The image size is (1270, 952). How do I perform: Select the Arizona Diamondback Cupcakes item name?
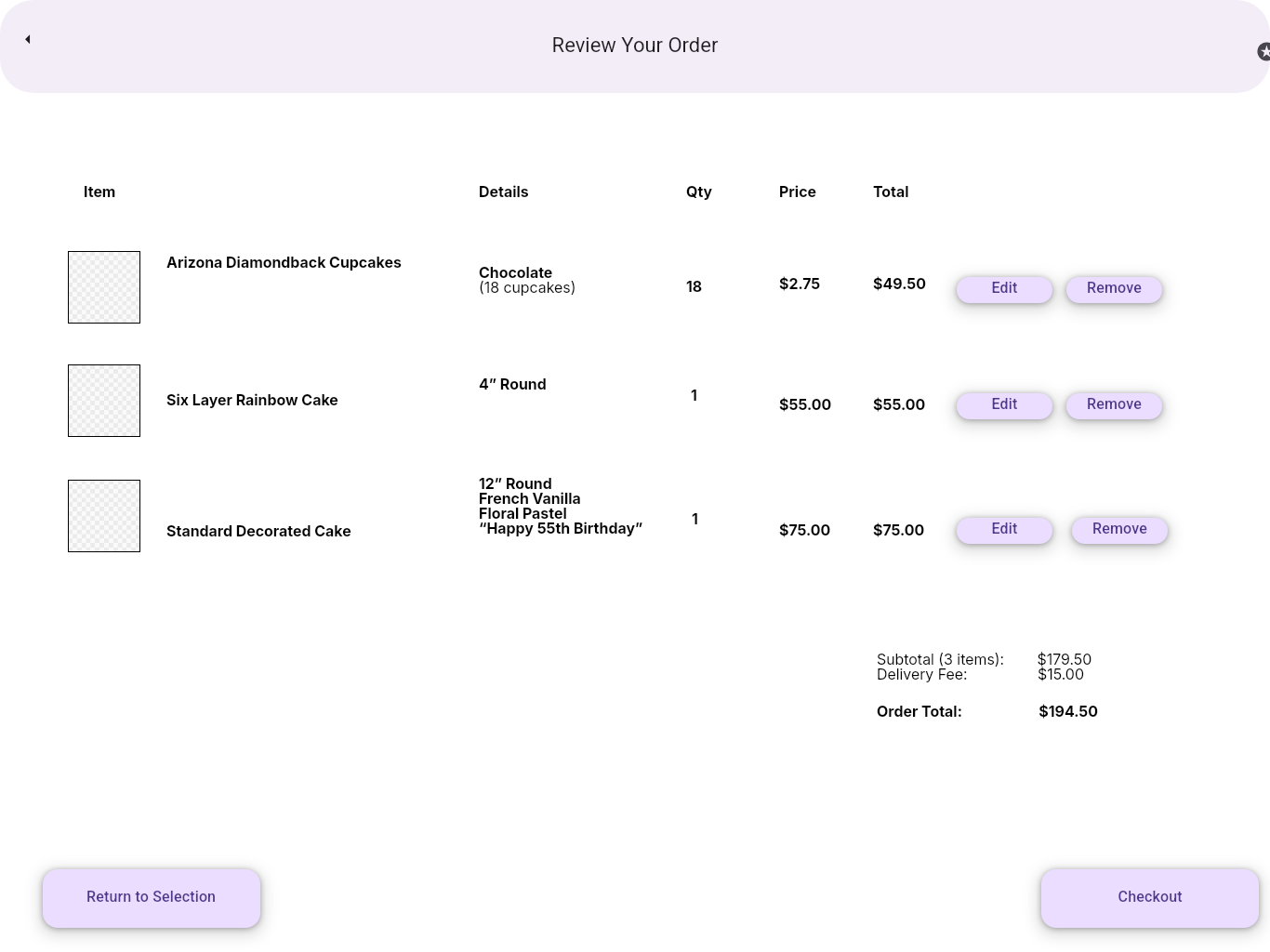click(x=284, y=263)
